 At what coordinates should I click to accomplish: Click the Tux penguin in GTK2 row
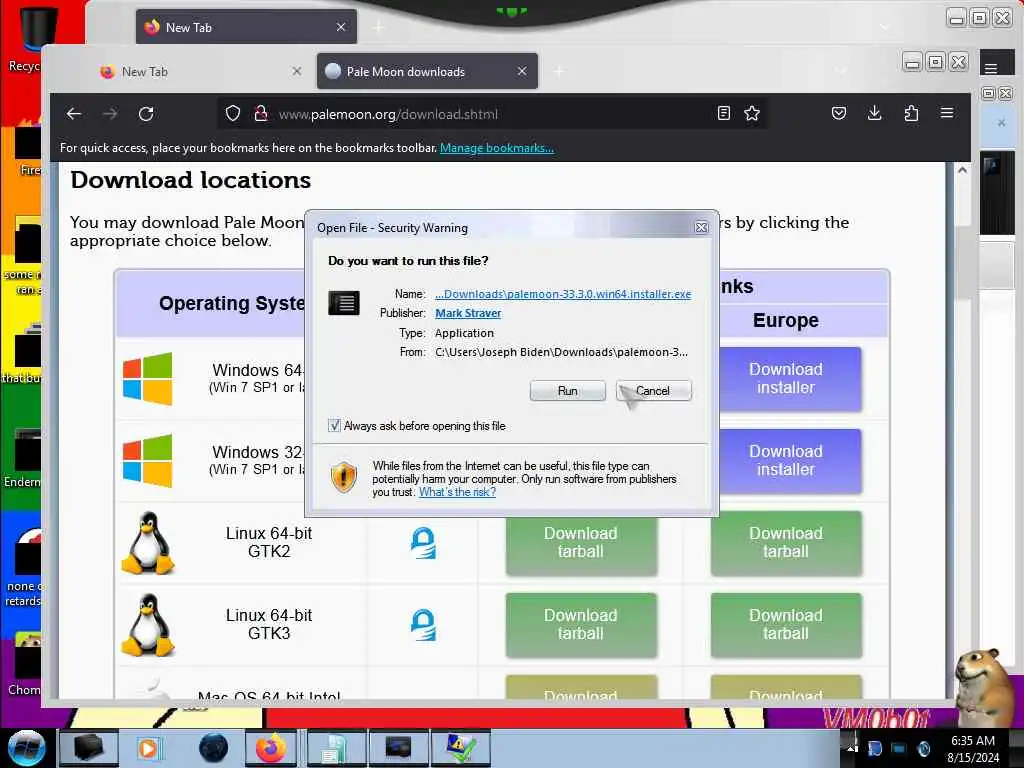(x=148, y=543)
